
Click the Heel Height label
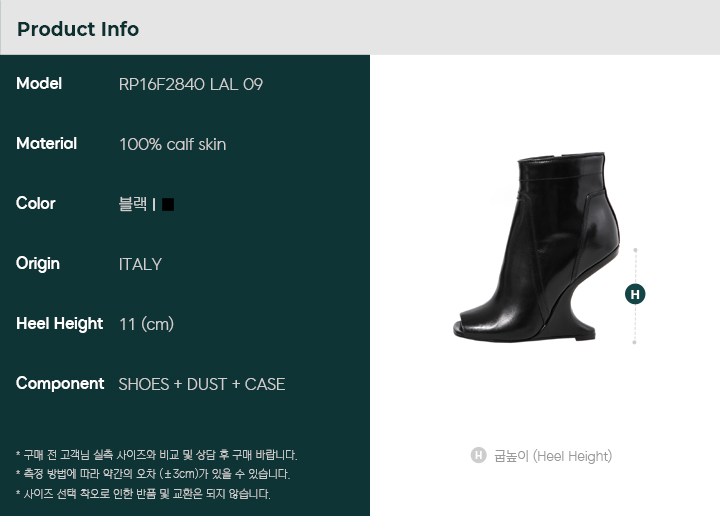click(x=60, y=324)
